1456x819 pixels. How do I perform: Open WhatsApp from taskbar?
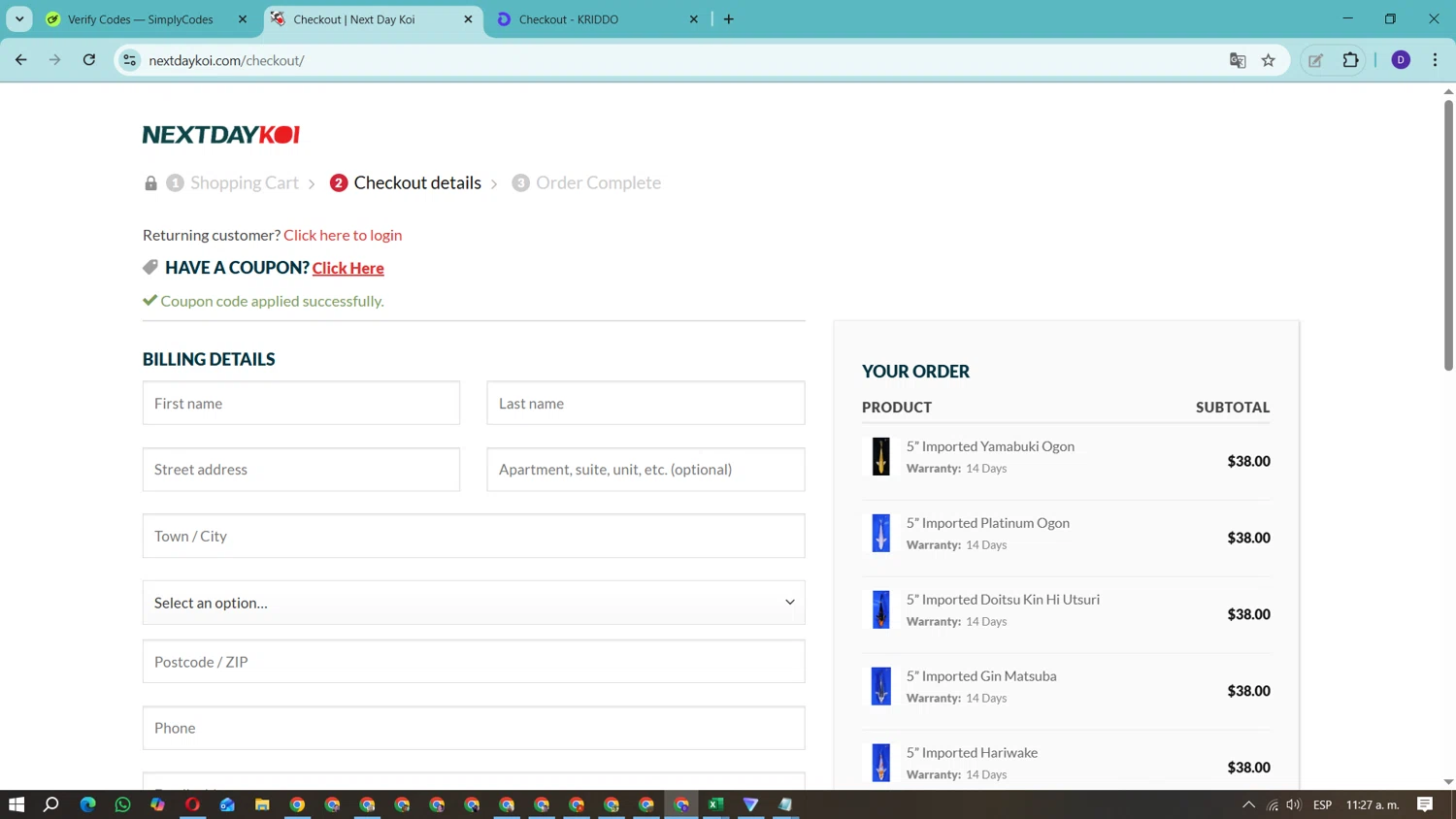point(122,804)
